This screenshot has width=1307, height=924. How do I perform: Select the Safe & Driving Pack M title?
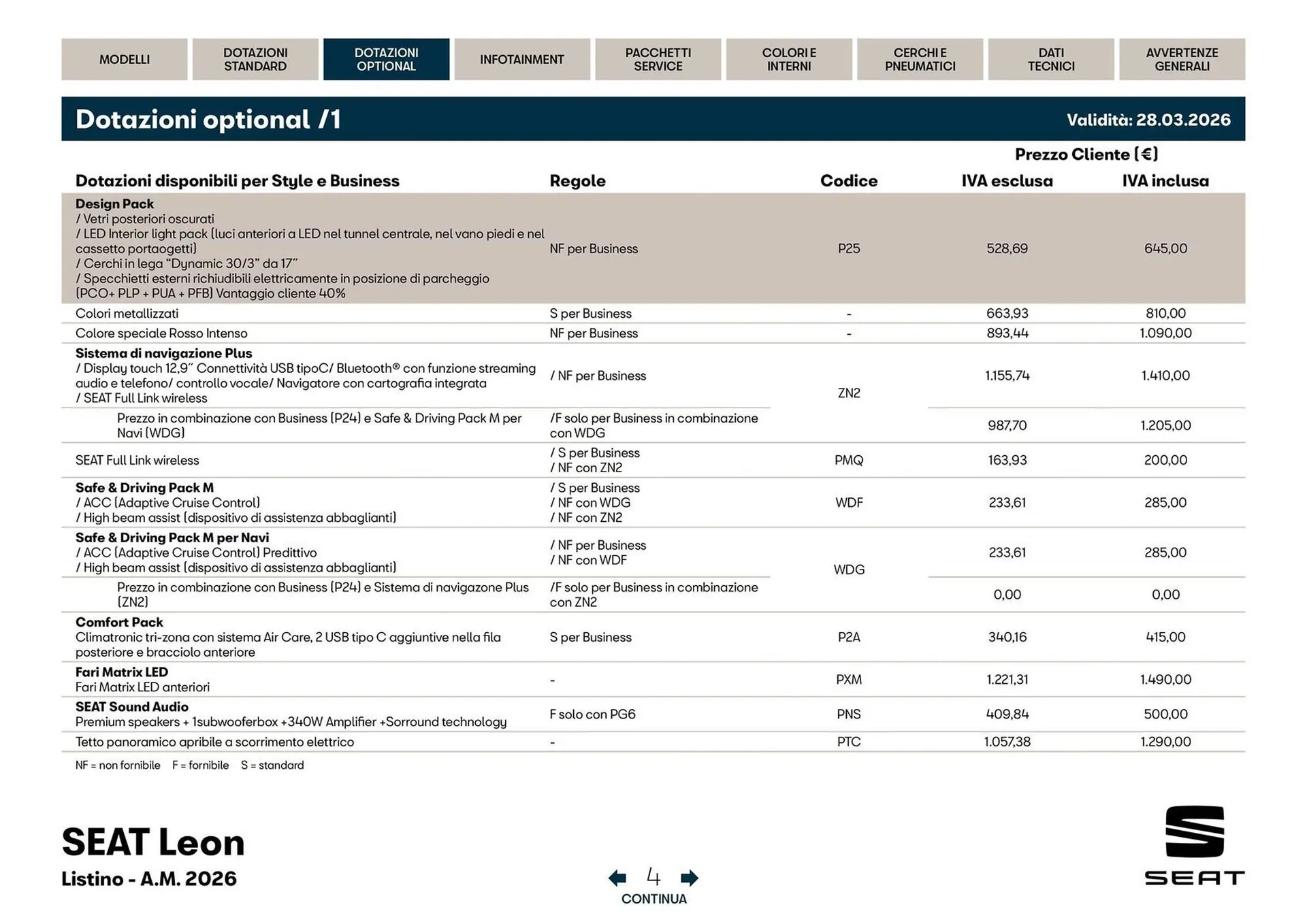pyautogui.click(x=144, y=487)
